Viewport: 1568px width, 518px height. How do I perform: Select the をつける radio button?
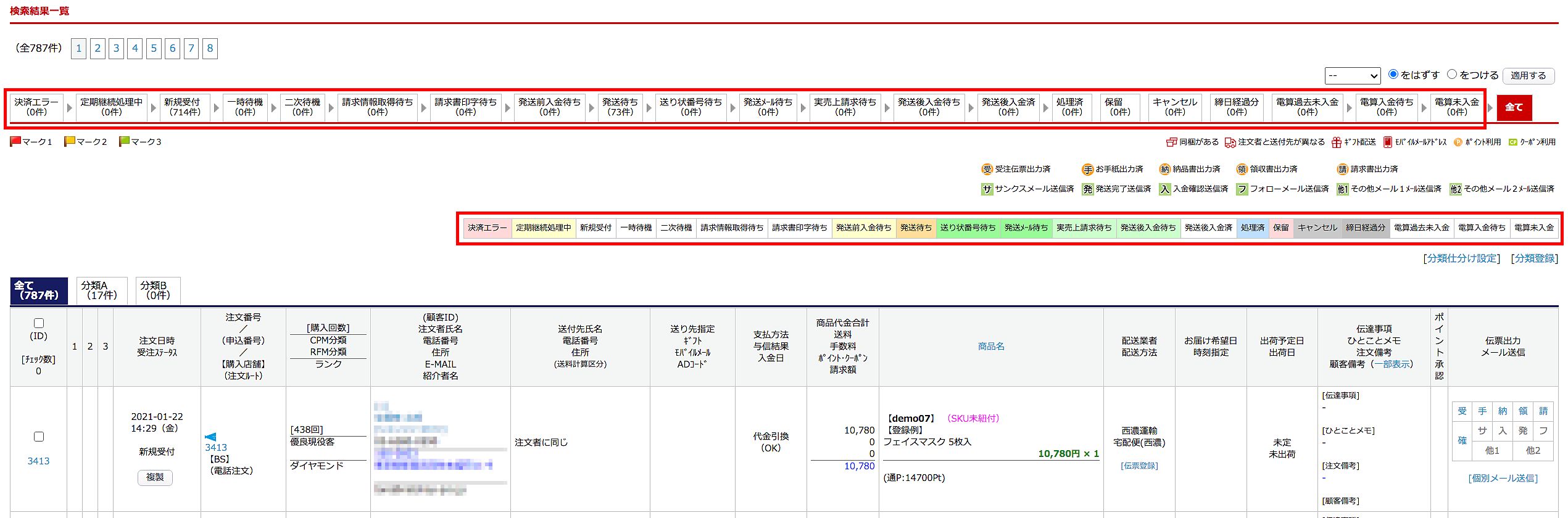1452,75
